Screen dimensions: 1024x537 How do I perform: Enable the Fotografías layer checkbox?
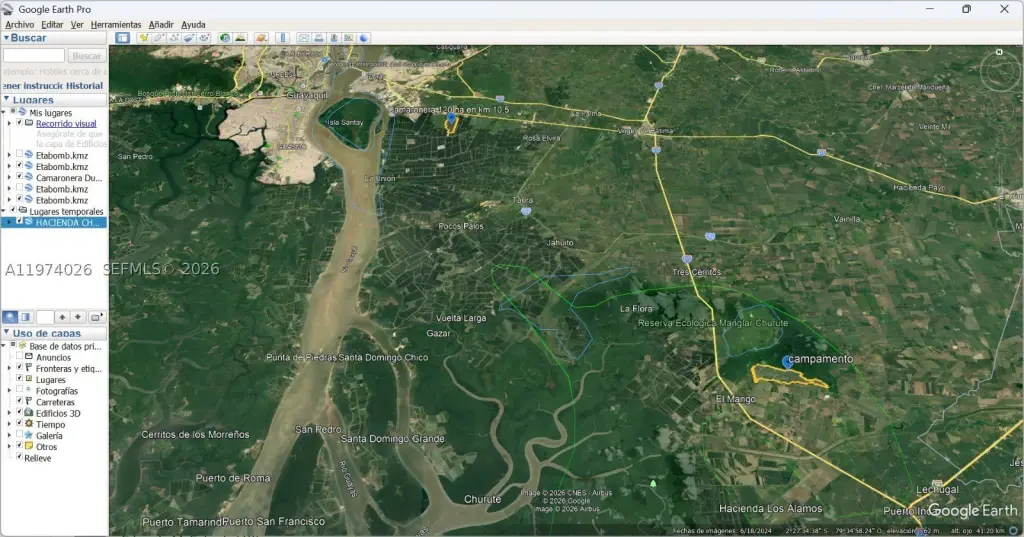coord(20,391)
